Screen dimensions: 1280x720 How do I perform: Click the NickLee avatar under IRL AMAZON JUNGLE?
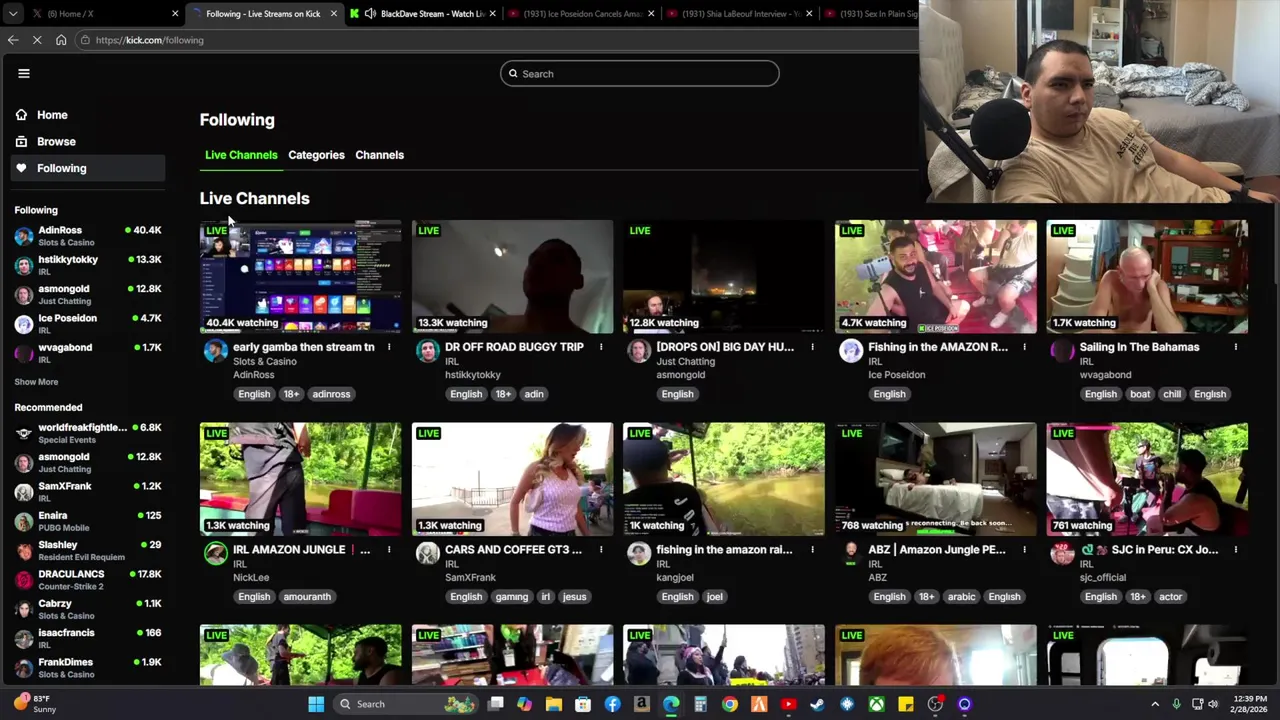[x=216, y=553]
